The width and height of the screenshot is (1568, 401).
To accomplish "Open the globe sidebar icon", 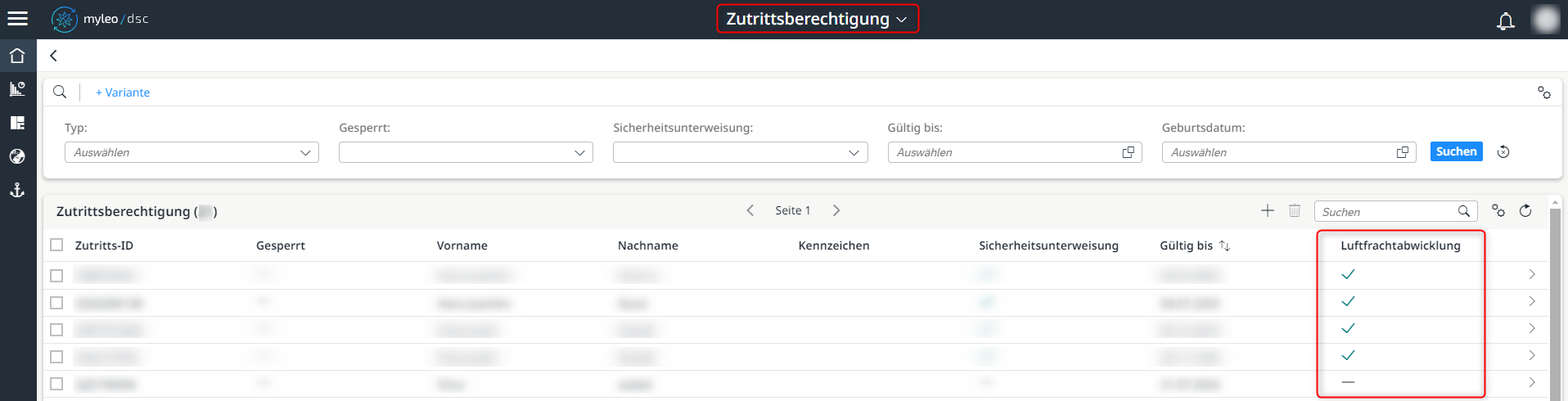I will tap(17, 156).
